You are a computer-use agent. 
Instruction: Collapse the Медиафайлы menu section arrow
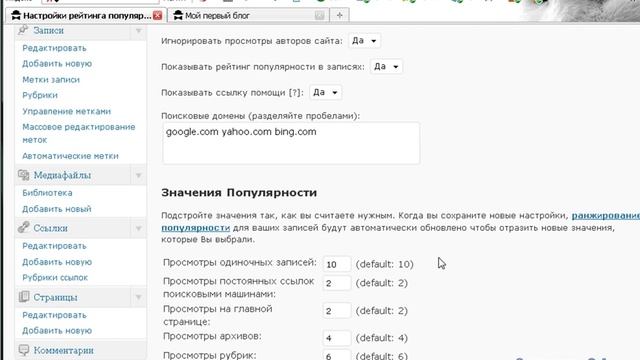pyautogui.click(x=138, y=176)
